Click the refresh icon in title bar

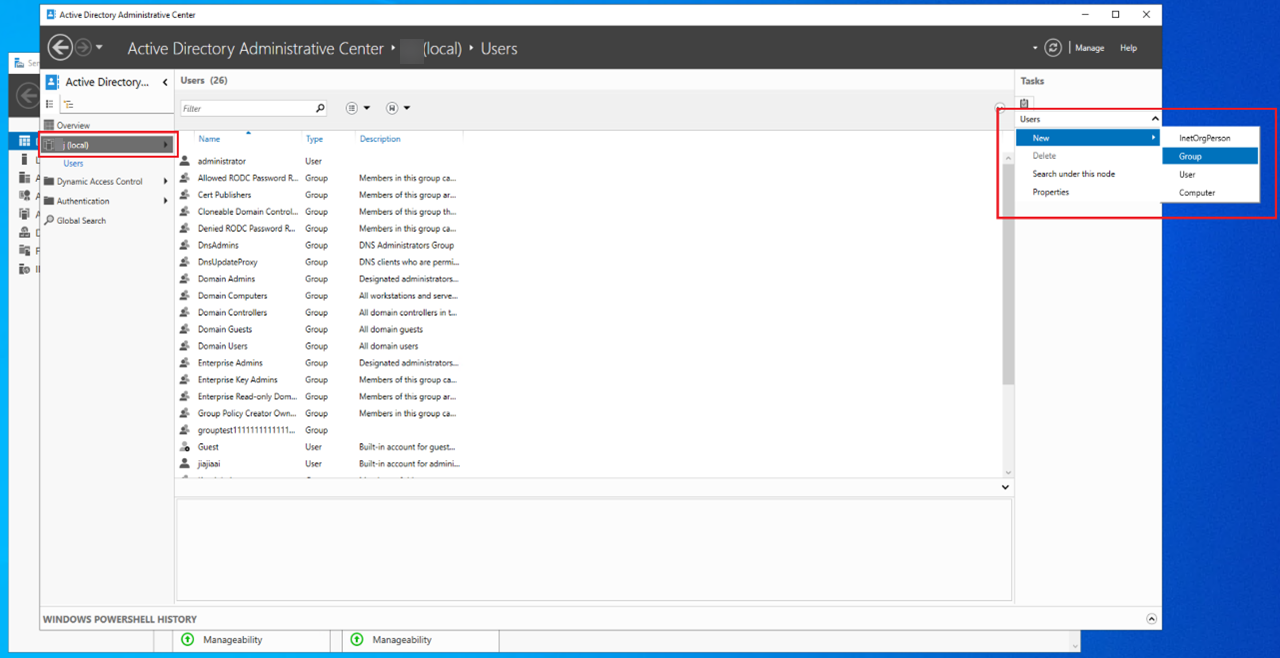click(x=1052, y=47)
